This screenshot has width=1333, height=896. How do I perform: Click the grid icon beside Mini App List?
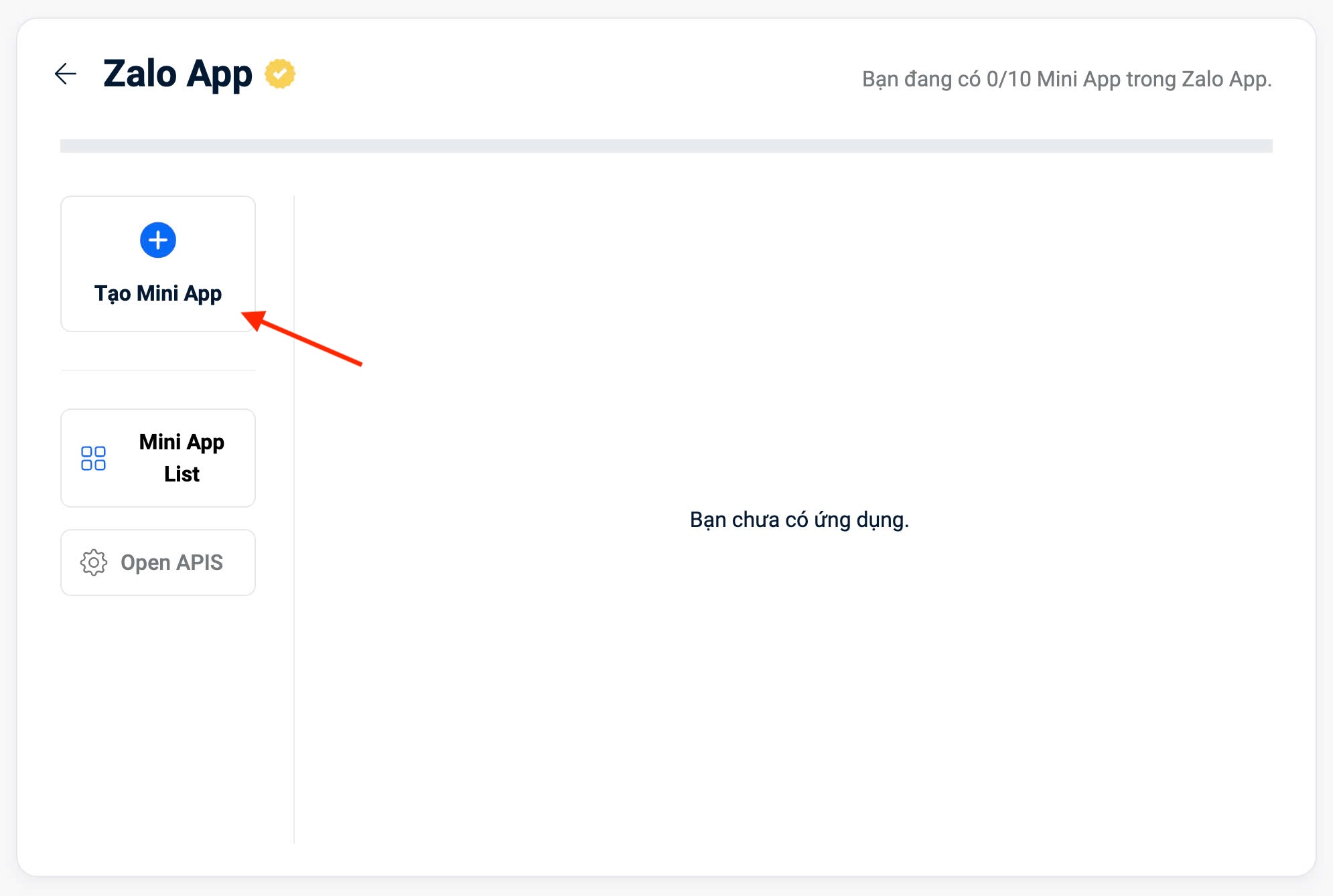[x=93, y=458]
